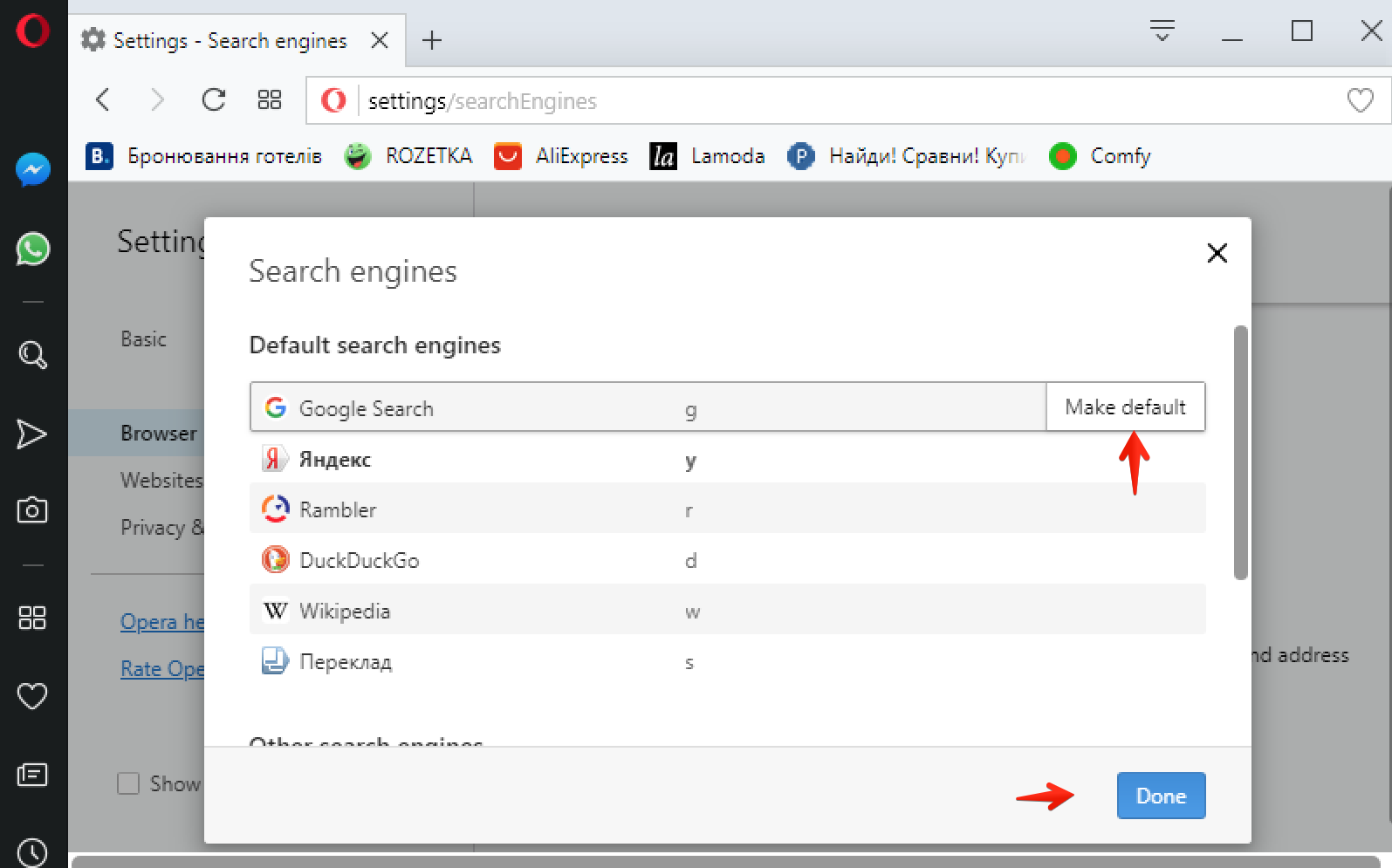Image resolution: width=1392 pixels, height=868 pixels.
Task: Open a new tab
Action: [432, 40]
